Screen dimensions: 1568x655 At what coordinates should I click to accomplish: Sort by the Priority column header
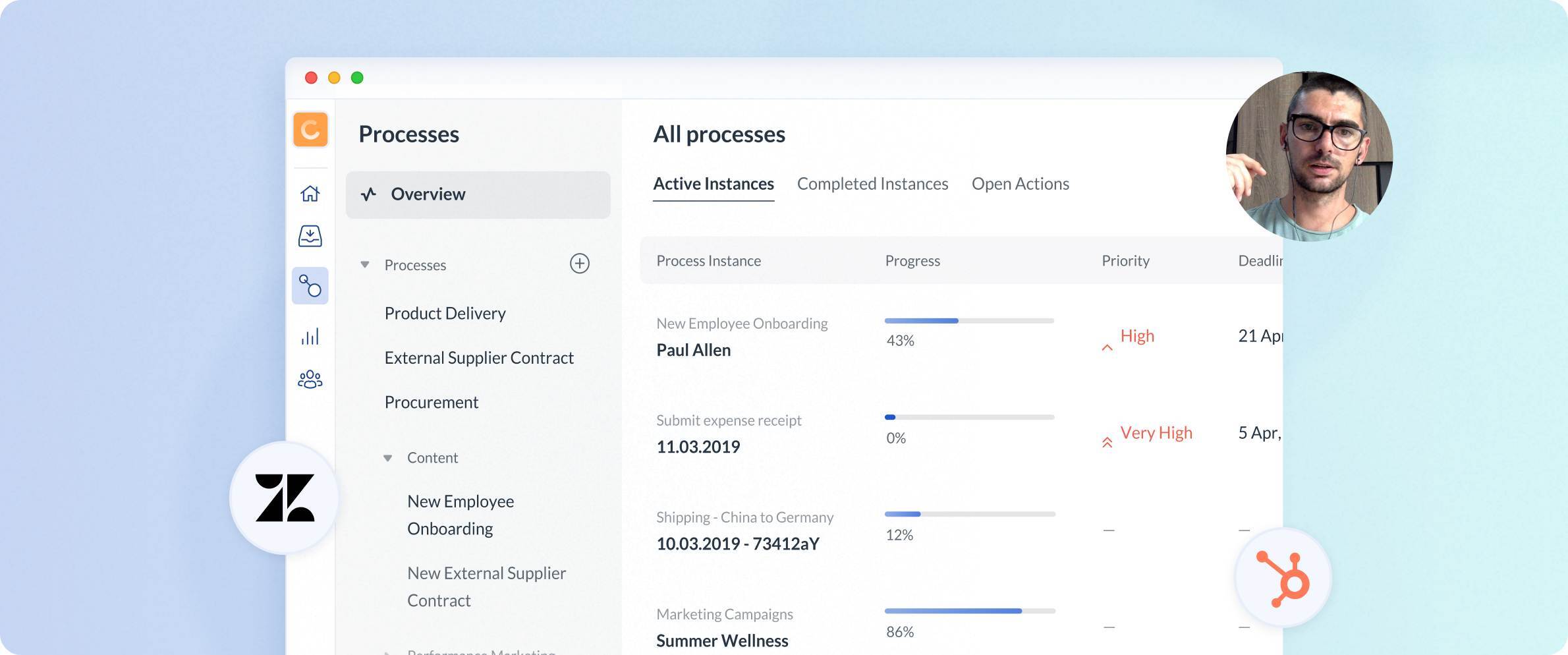(1125, 261)
